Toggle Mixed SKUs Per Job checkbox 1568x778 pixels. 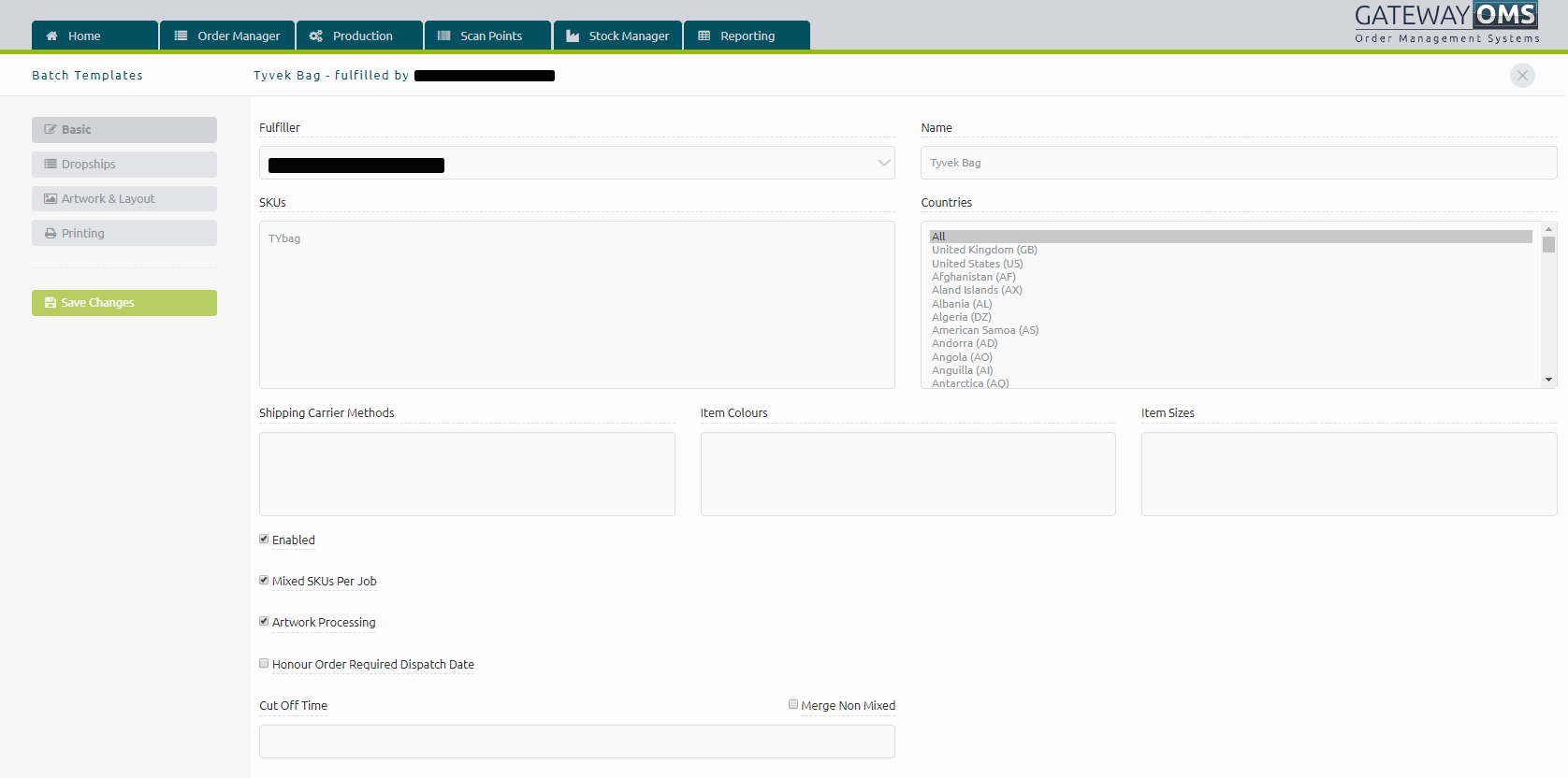[x=264, y=581]
